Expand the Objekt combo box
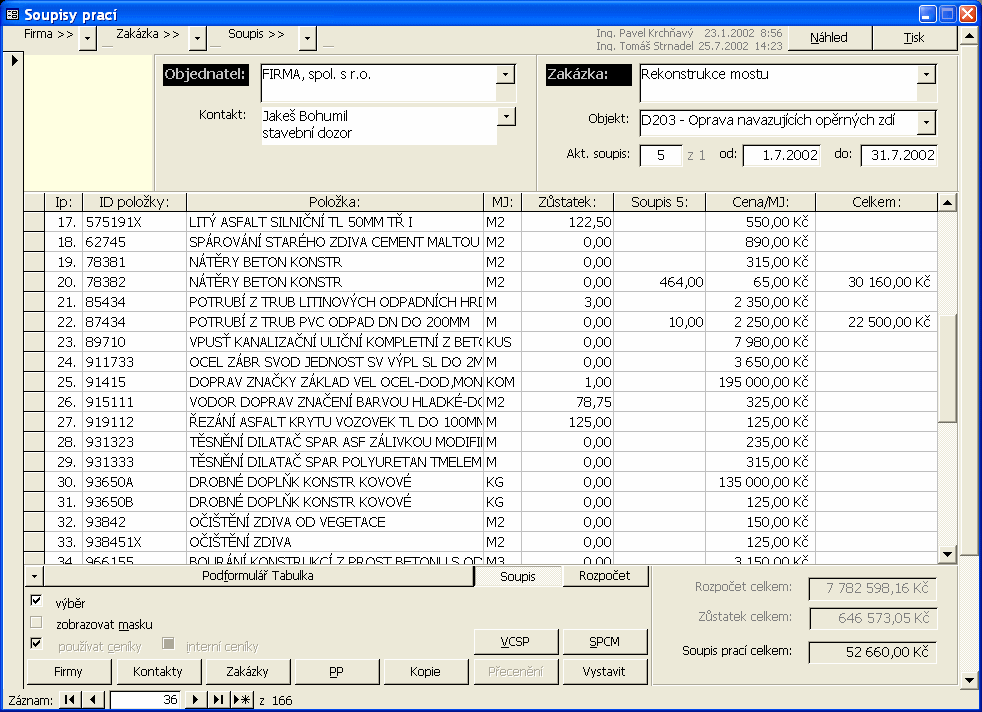The height and width of the screenshot is (712, 982). 926,122
